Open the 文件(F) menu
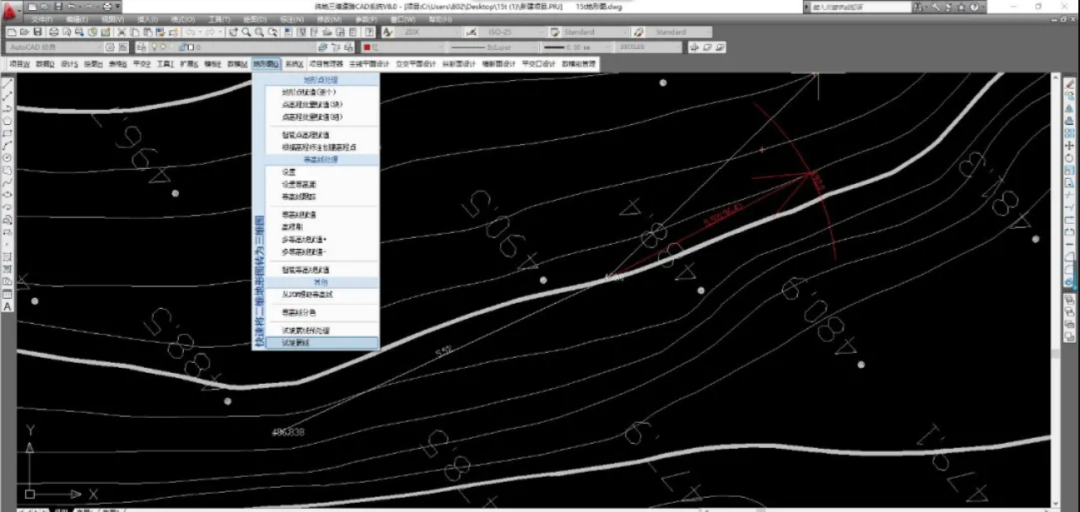This screenshot has width=1080, height=512. [x=43, y=19]
